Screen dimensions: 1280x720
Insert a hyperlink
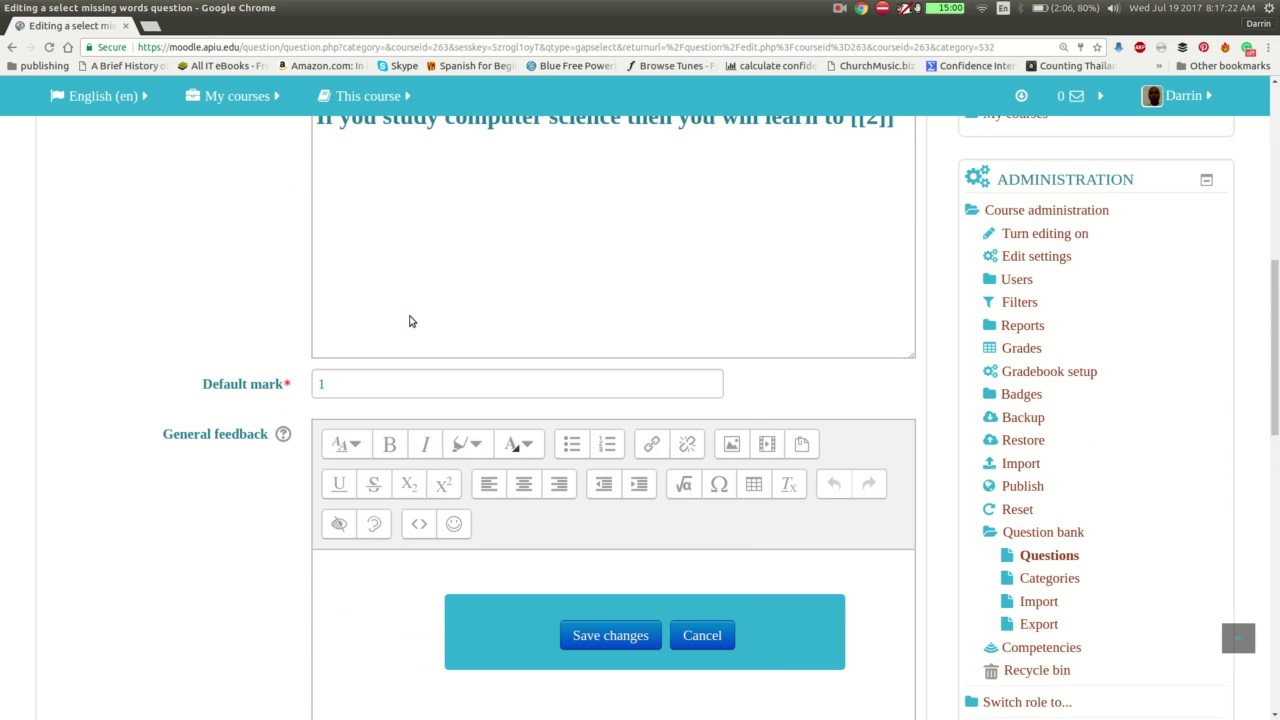click(652, 444)
